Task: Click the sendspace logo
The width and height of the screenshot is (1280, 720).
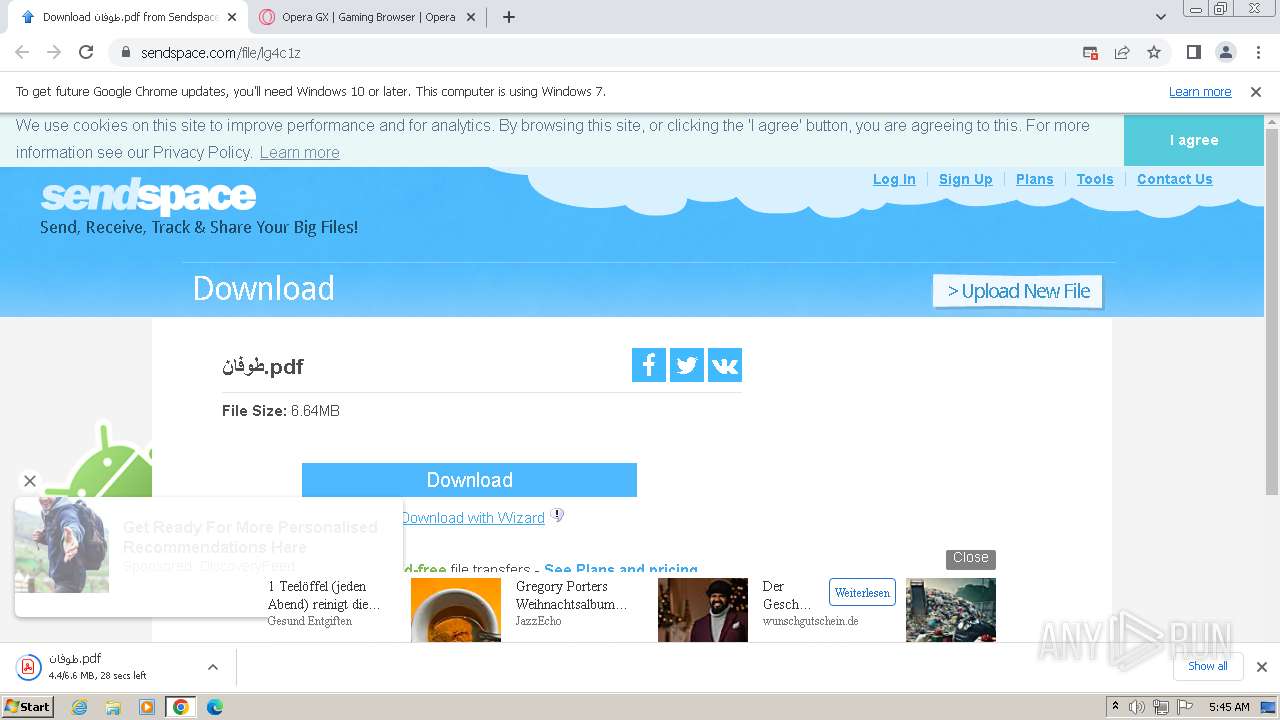Action: (148, 196)
